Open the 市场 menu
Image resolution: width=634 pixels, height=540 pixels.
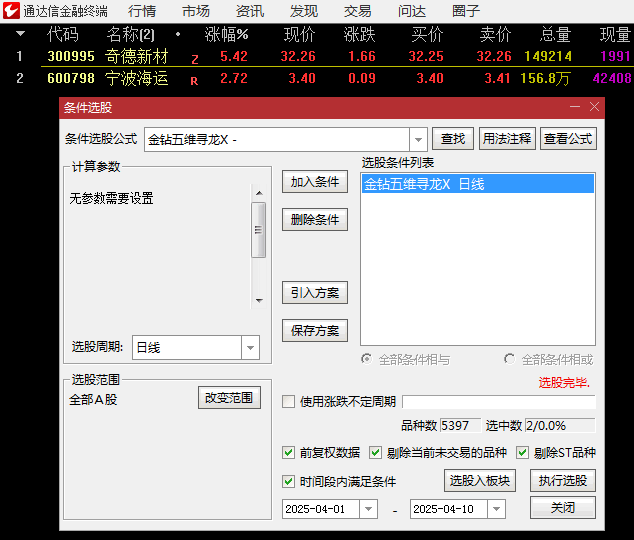[x=196, y=11]
